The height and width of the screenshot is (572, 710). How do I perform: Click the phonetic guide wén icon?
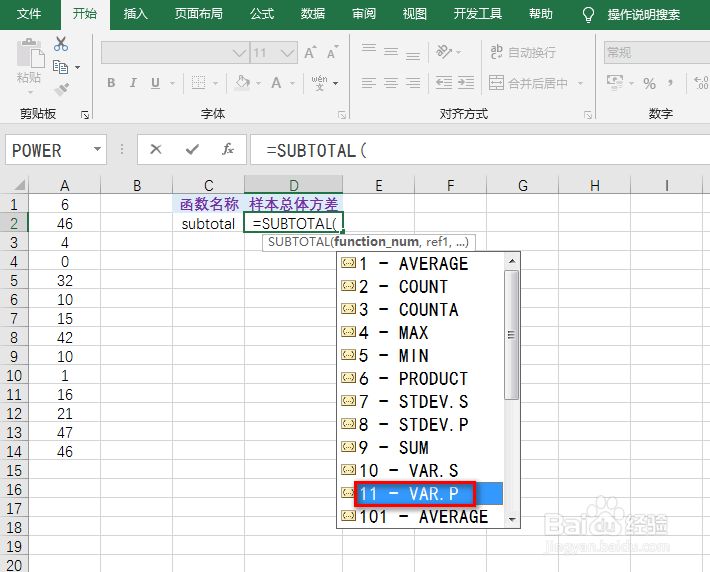click(320, 83)
